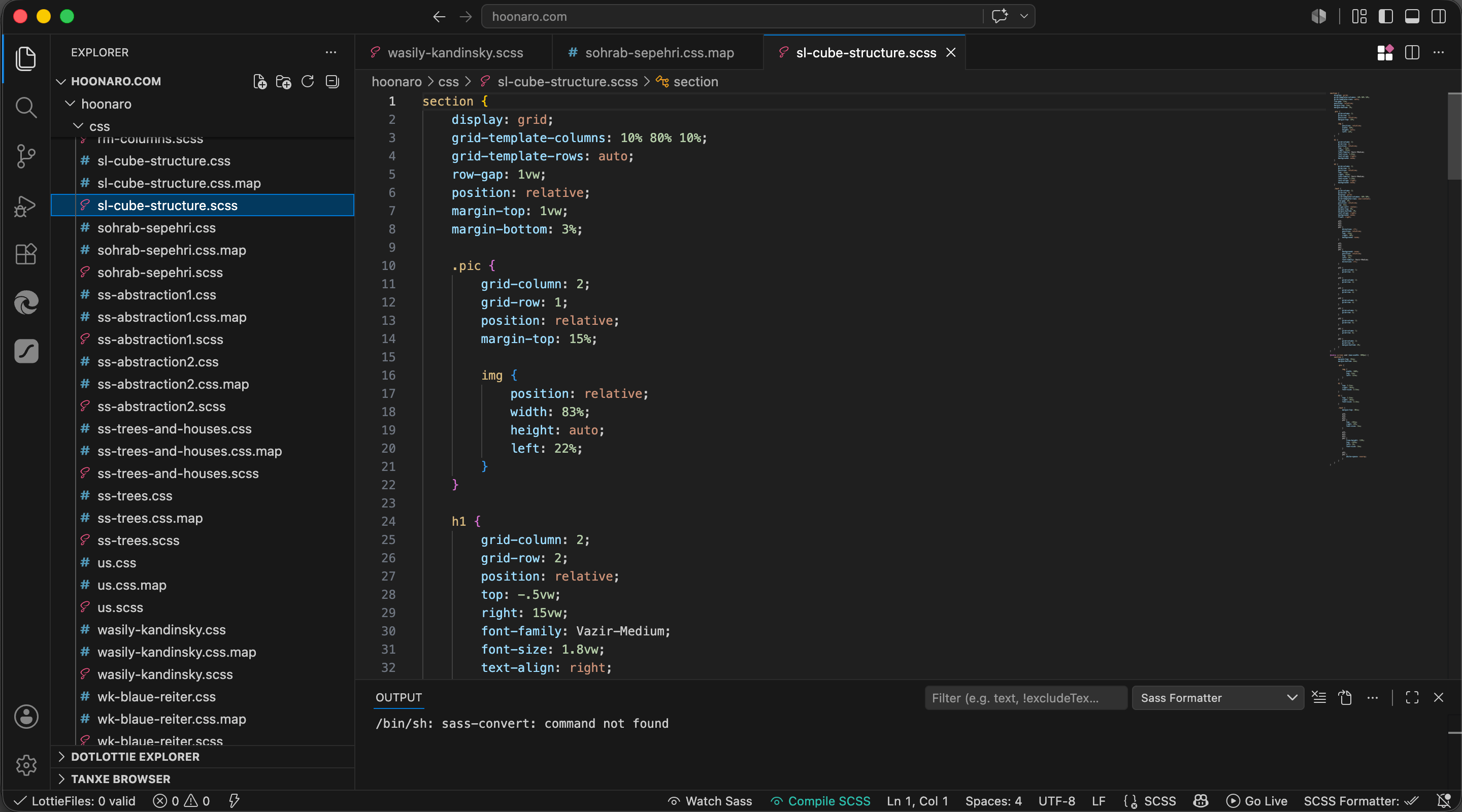Go forward with the navigation arrow
1462x812 pixels.
click(466, 16)
